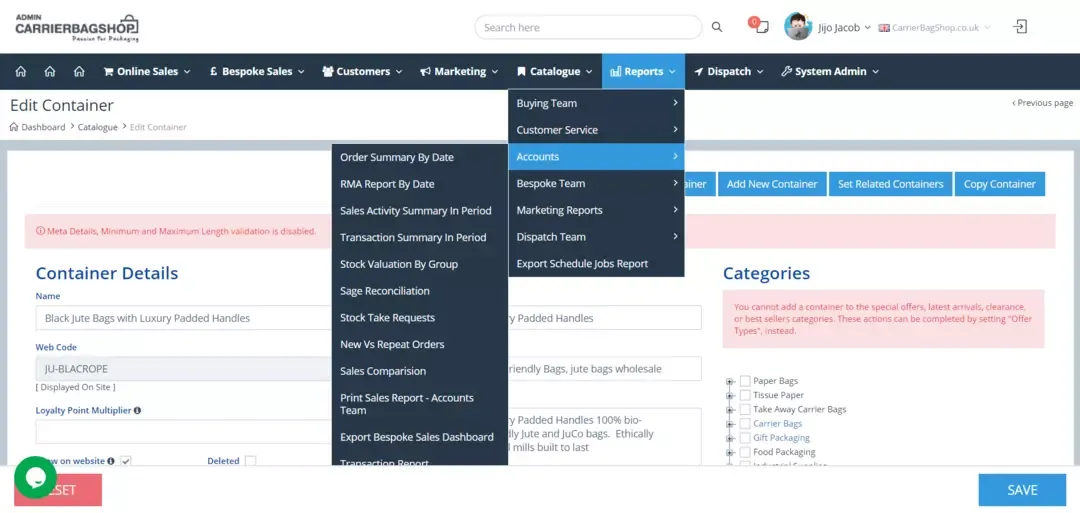Open the Catalogue dropdown menu
Image resolution: width=1080 pixels, height=513 pixels.
[x=554, y=71]
